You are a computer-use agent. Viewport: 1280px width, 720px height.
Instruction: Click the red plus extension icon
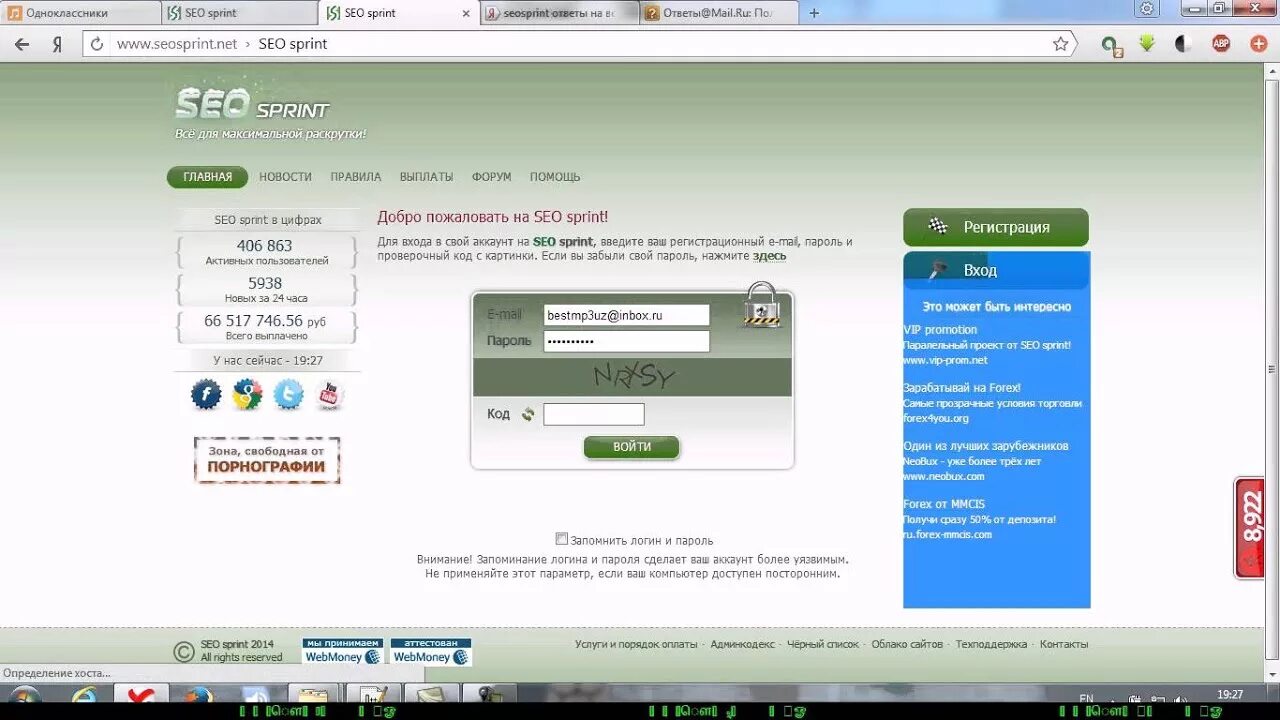(1259, 44)
